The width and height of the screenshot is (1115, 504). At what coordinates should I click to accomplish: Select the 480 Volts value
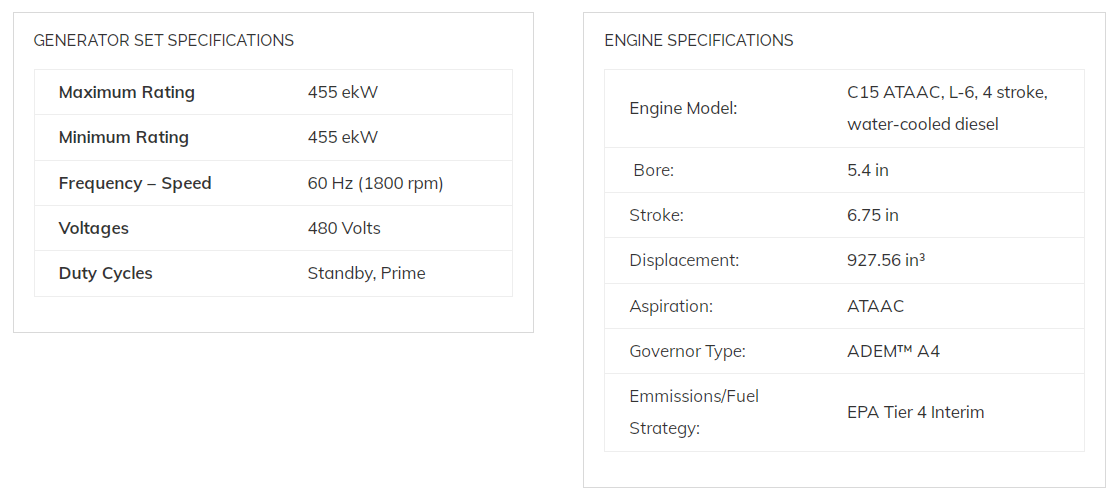pos(344,228)
